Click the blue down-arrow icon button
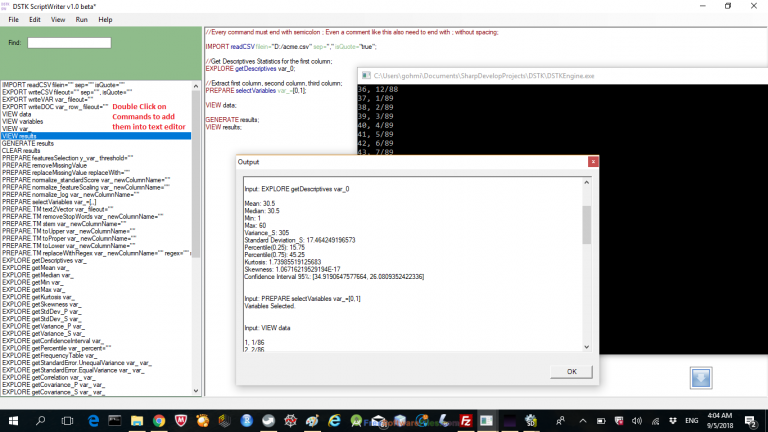 click(700, 377)
